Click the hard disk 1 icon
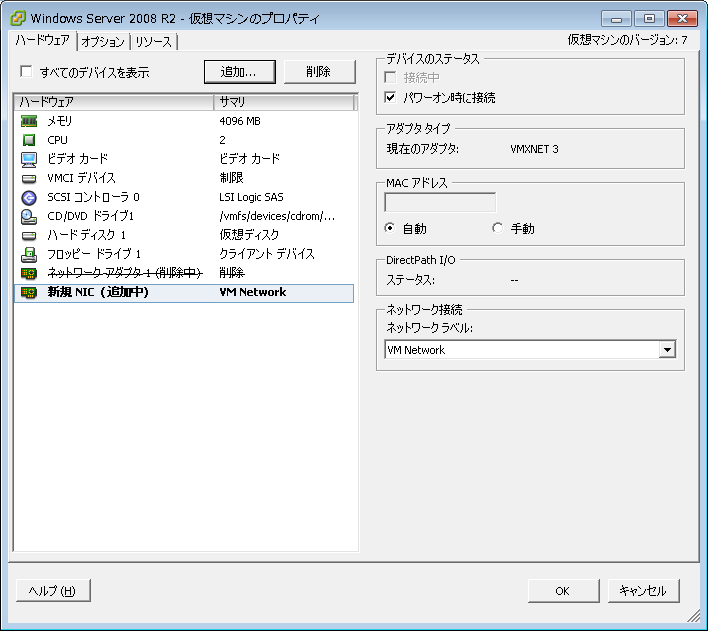Viewport: 708px width, 631px height. (x=29, y=235)
